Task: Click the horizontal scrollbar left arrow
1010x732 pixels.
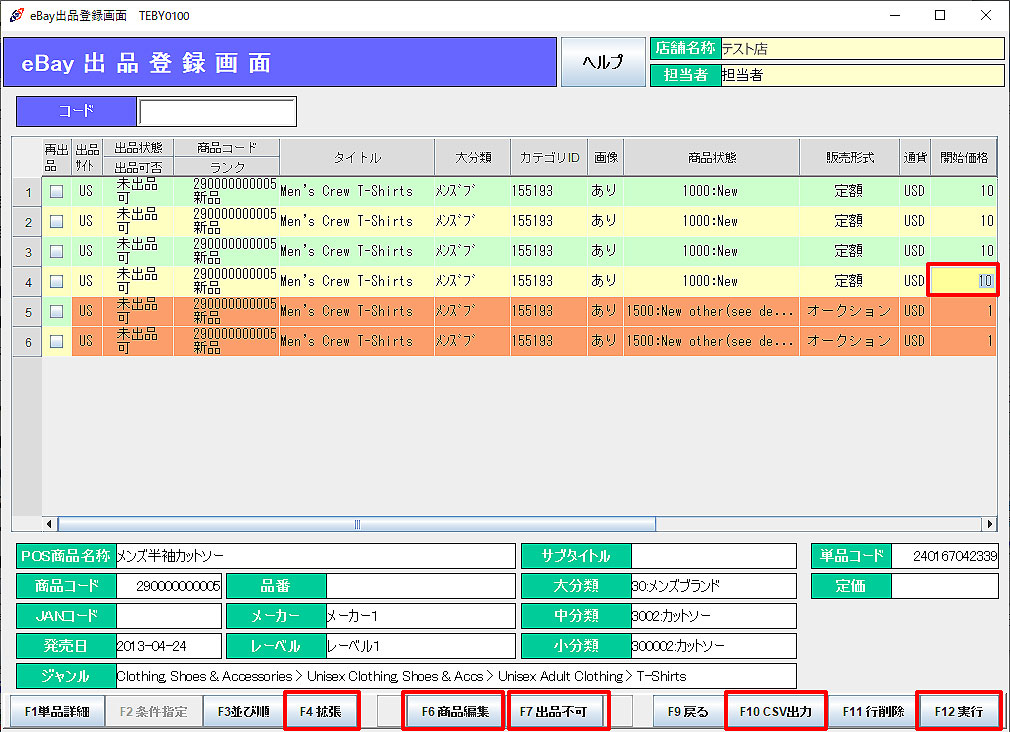Action: tap(50, 523)
